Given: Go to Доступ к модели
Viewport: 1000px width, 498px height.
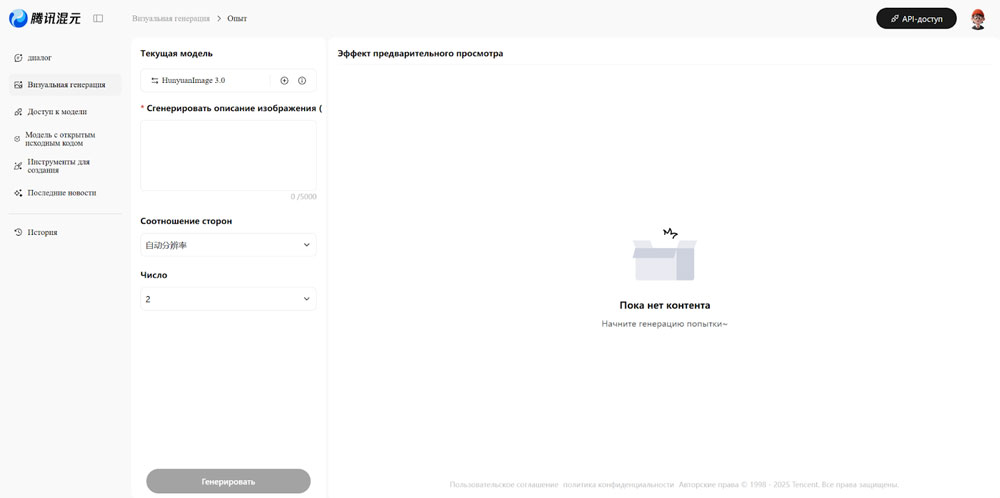Looking at the screenshot, I should (56, 112).
